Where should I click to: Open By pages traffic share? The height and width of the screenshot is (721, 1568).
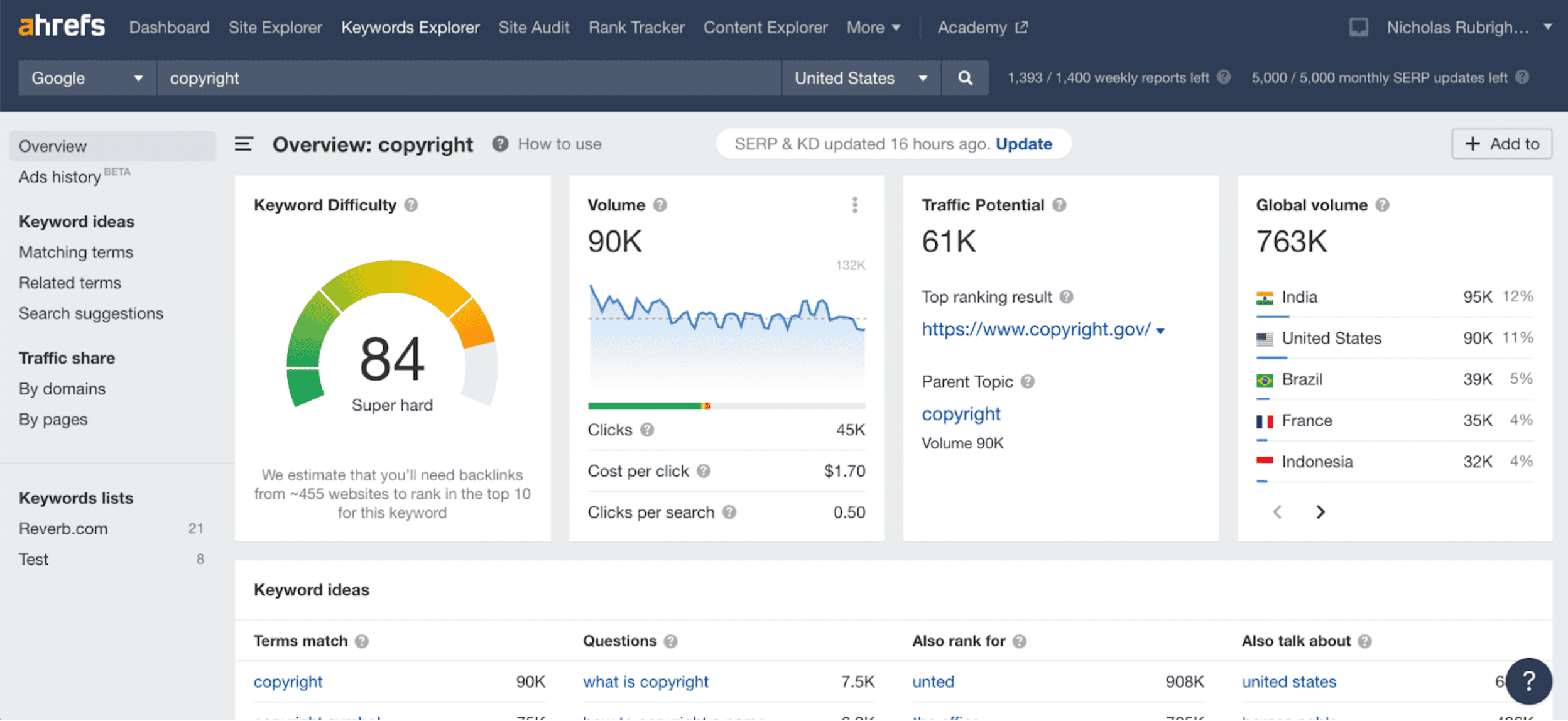[53, 420]
